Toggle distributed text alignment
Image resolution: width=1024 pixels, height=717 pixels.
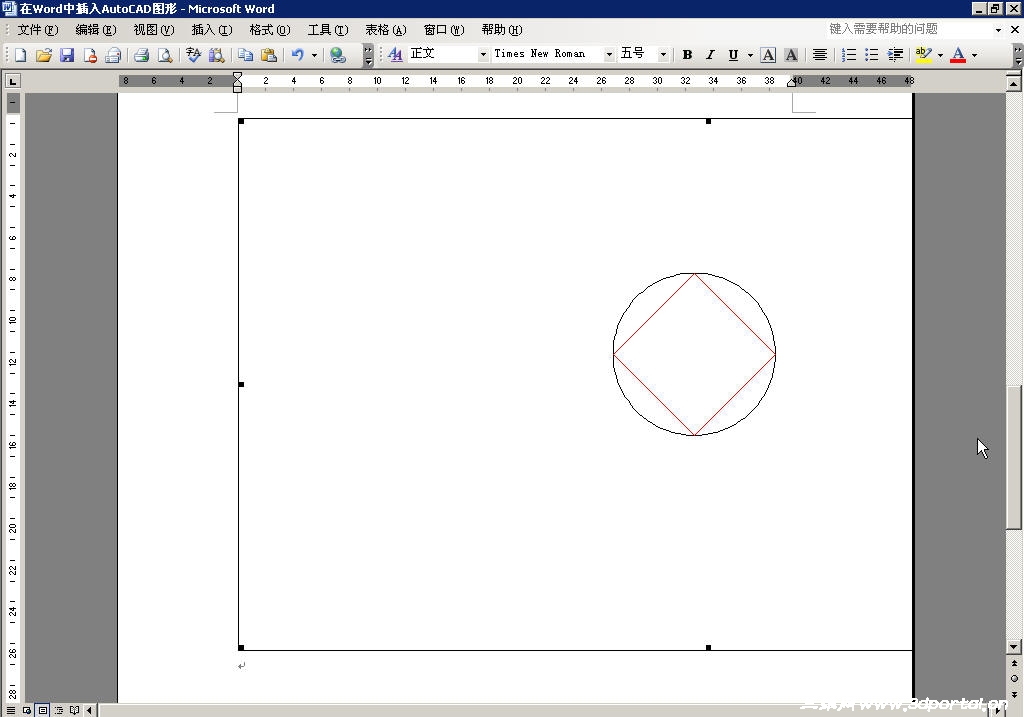point(820,55)
